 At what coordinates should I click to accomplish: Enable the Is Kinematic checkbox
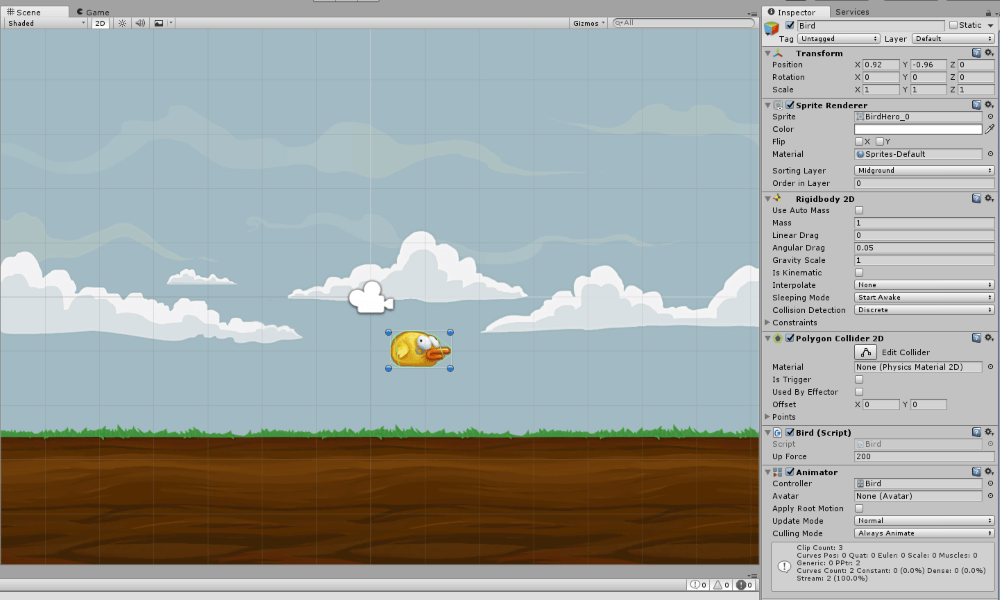(x=858, y=272)
